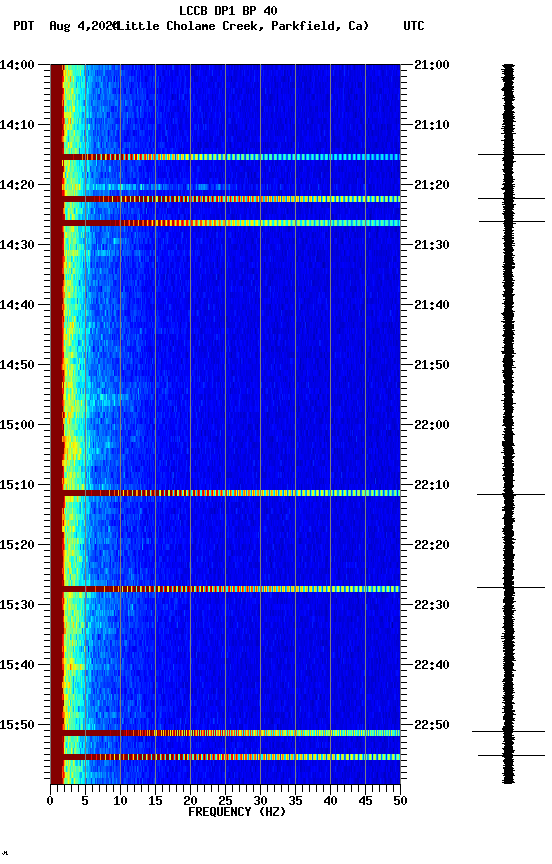Click the seismogram event marker near 22:11 UTC
The height and width of the screenshot is (864, 552).
(x=511, y=494)
